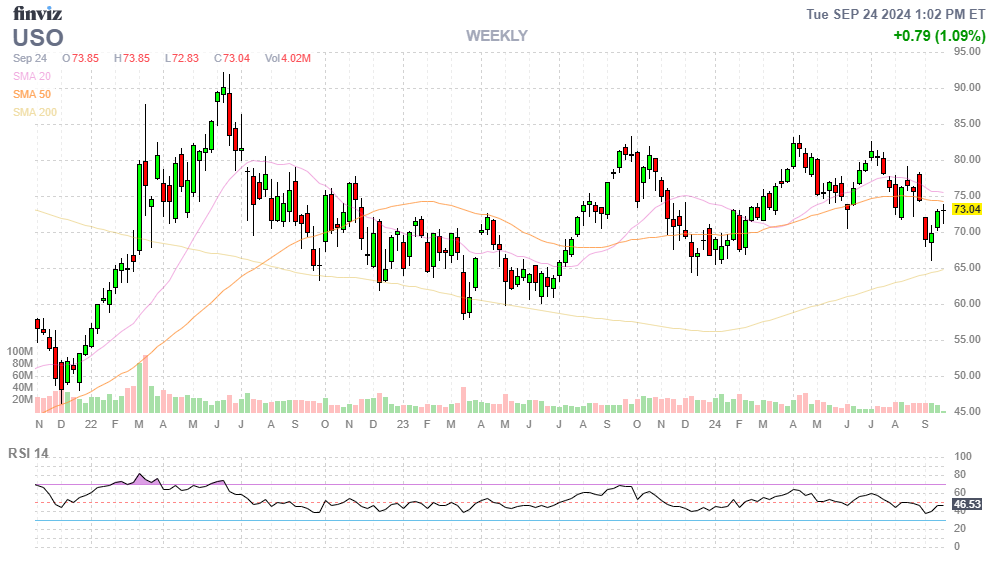Click the 80 level on RSI axis
Image resolution: width=999 pixels, height=562 pixels.
point(957,474)
